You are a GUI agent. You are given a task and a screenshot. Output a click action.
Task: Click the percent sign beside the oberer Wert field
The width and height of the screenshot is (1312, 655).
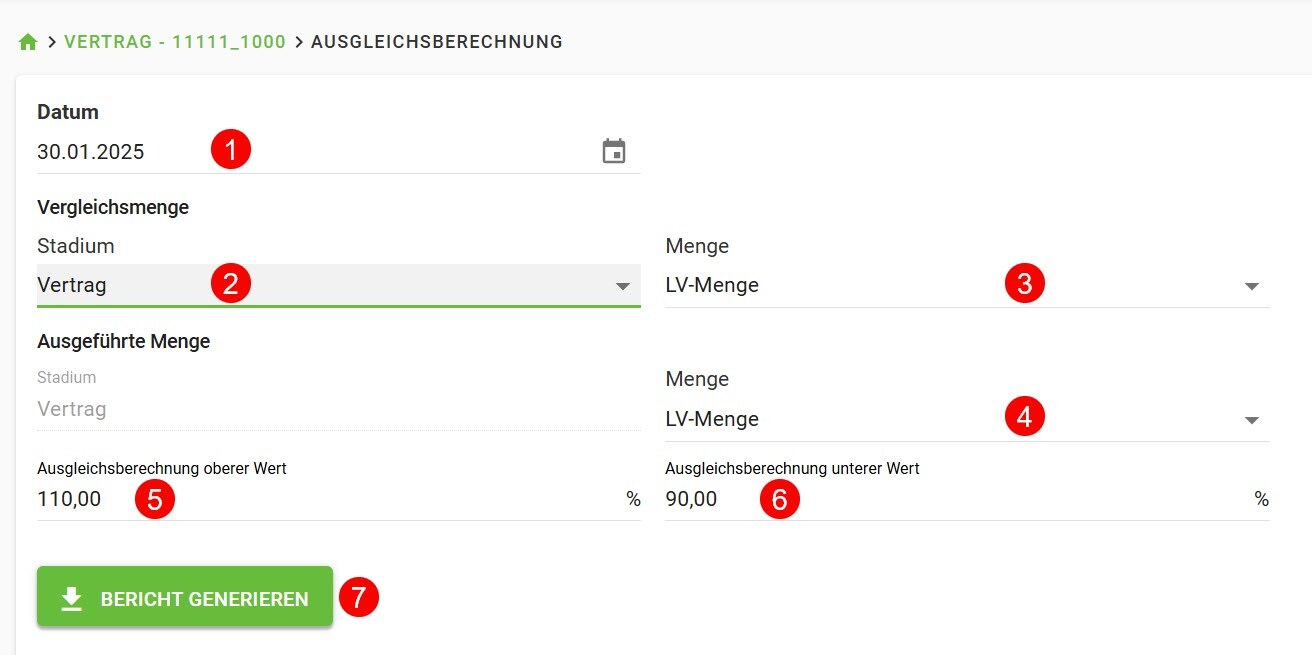click(633, 498)
